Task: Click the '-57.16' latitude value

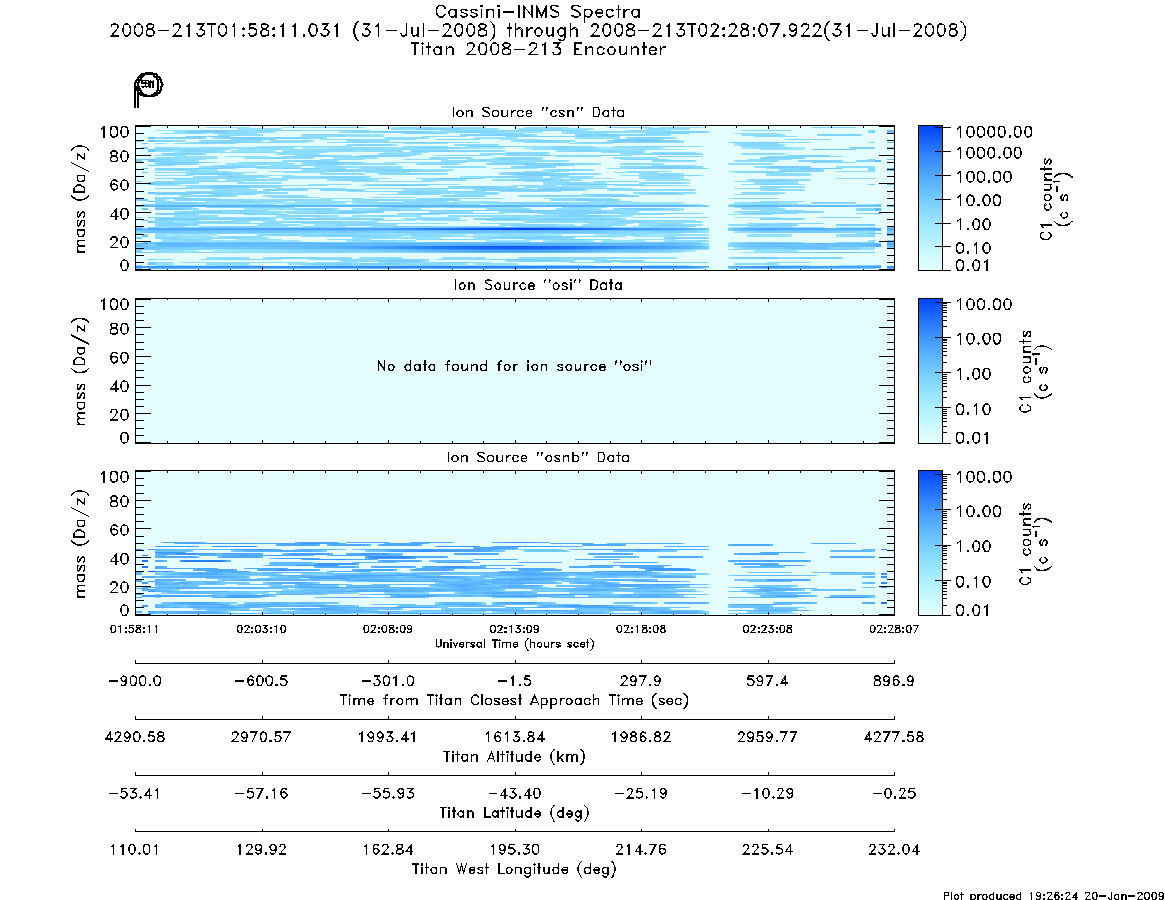Action: [x=262, y=794]
